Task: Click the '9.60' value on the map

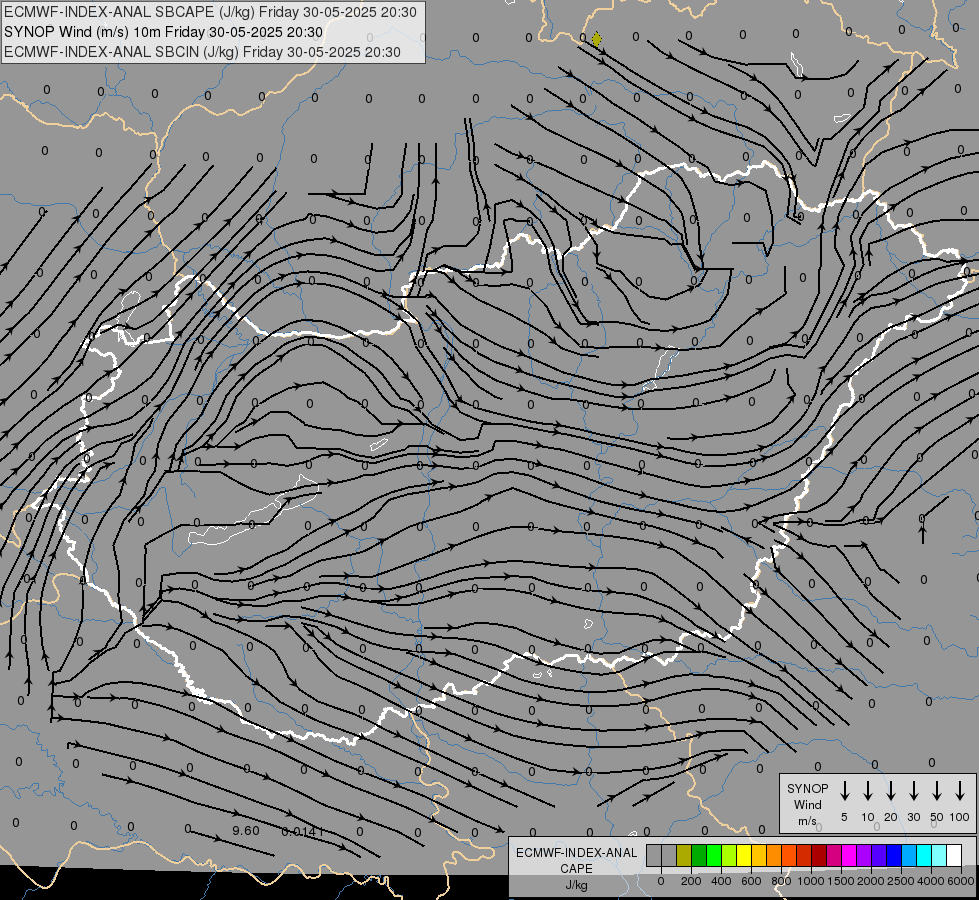Action: coord(245,831)
